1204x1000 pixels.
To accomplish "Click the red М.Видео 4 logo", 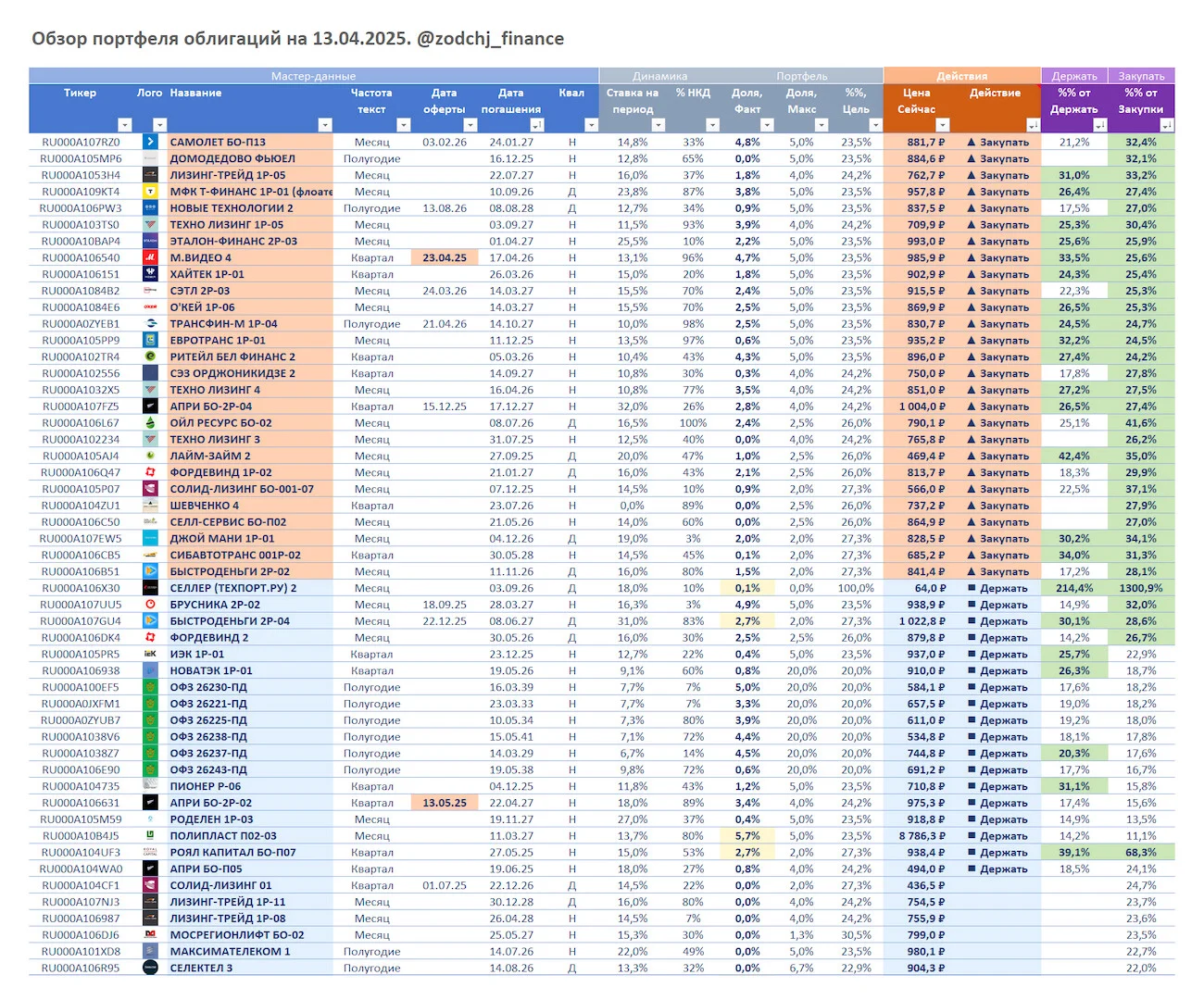I will 150,257.
